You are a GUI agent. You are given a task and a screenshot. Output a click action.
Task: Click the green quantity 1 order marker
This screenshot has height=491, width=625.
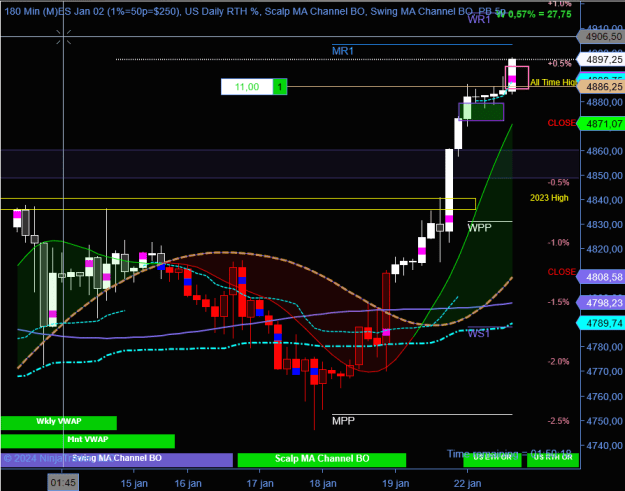280,87
